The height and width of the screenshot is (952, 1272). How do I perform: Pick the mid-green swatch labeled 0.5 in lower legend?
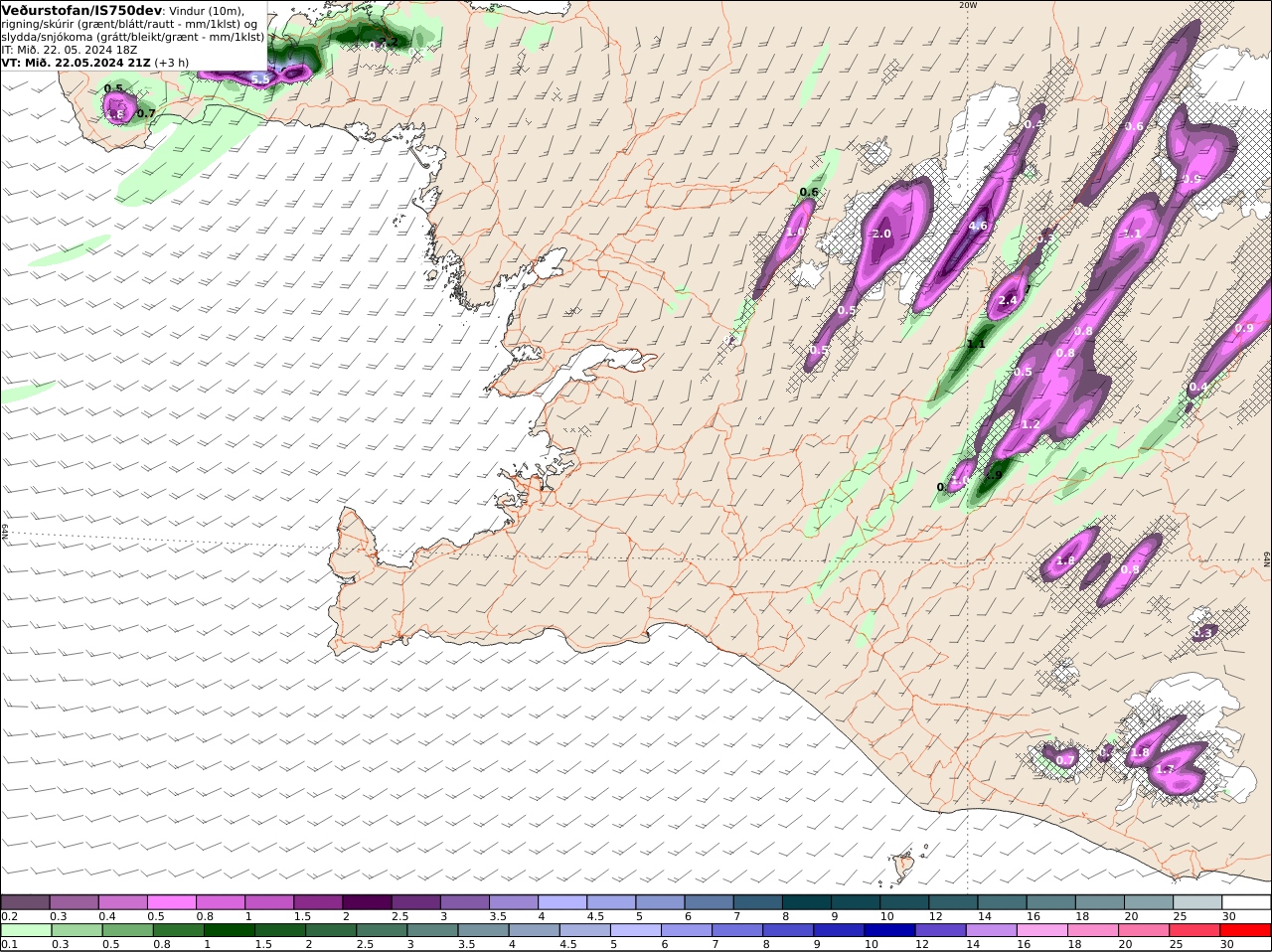pyautogui.click(x=128, y=930)
